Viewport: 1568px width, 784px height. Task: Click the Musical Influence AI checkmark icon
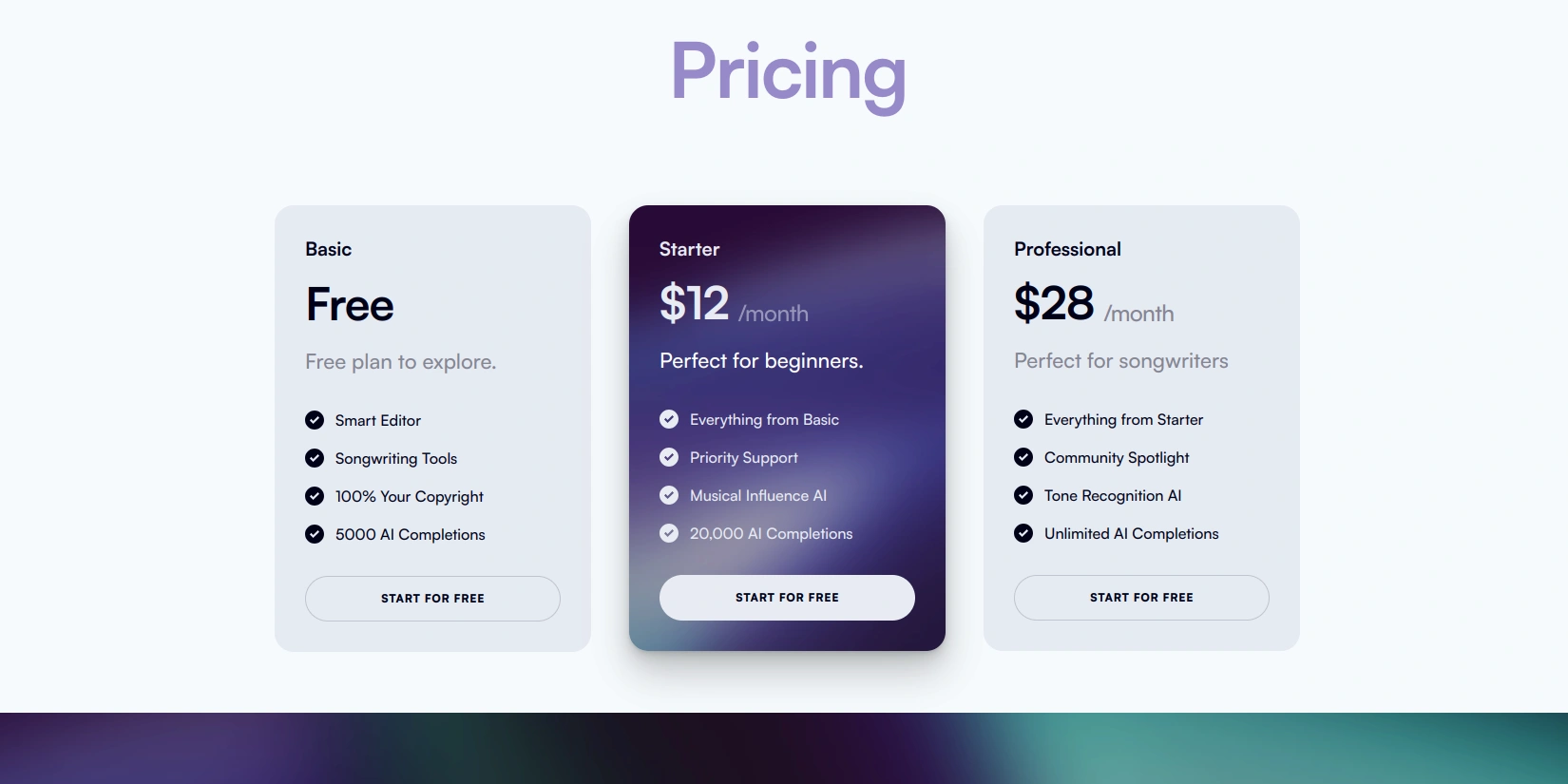click(669, 495)
